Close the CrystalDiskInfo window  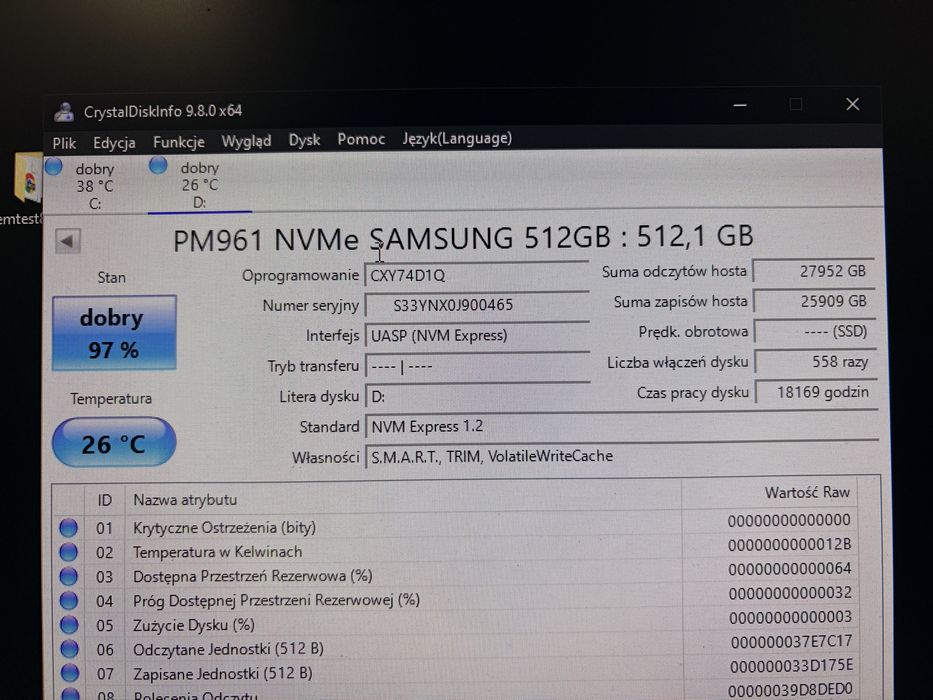click(852, 104)
